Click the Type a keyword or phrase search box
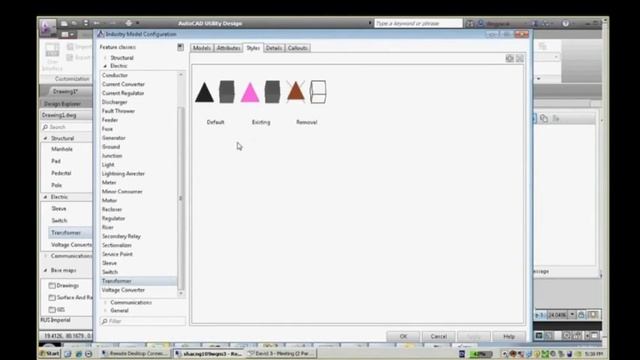640x360 pixels. point(418,23)
